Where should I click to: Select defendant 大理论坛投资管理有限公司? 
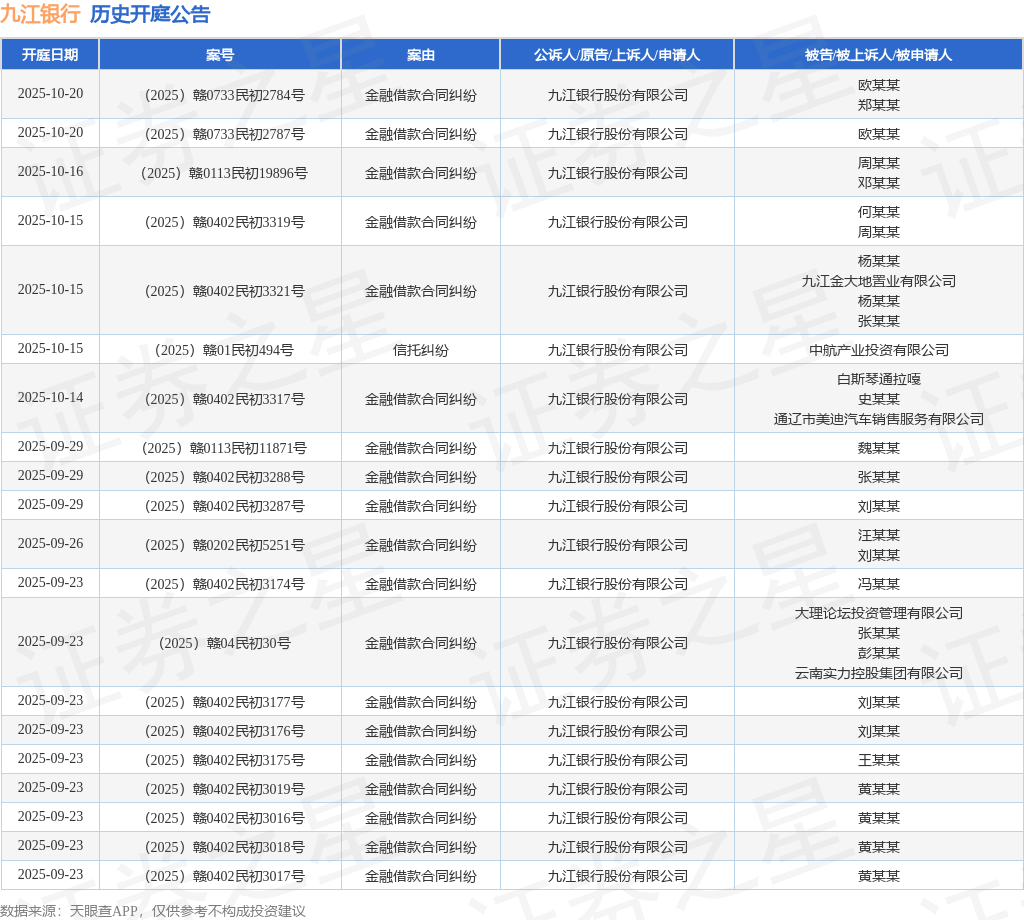(x=878, y=613)
